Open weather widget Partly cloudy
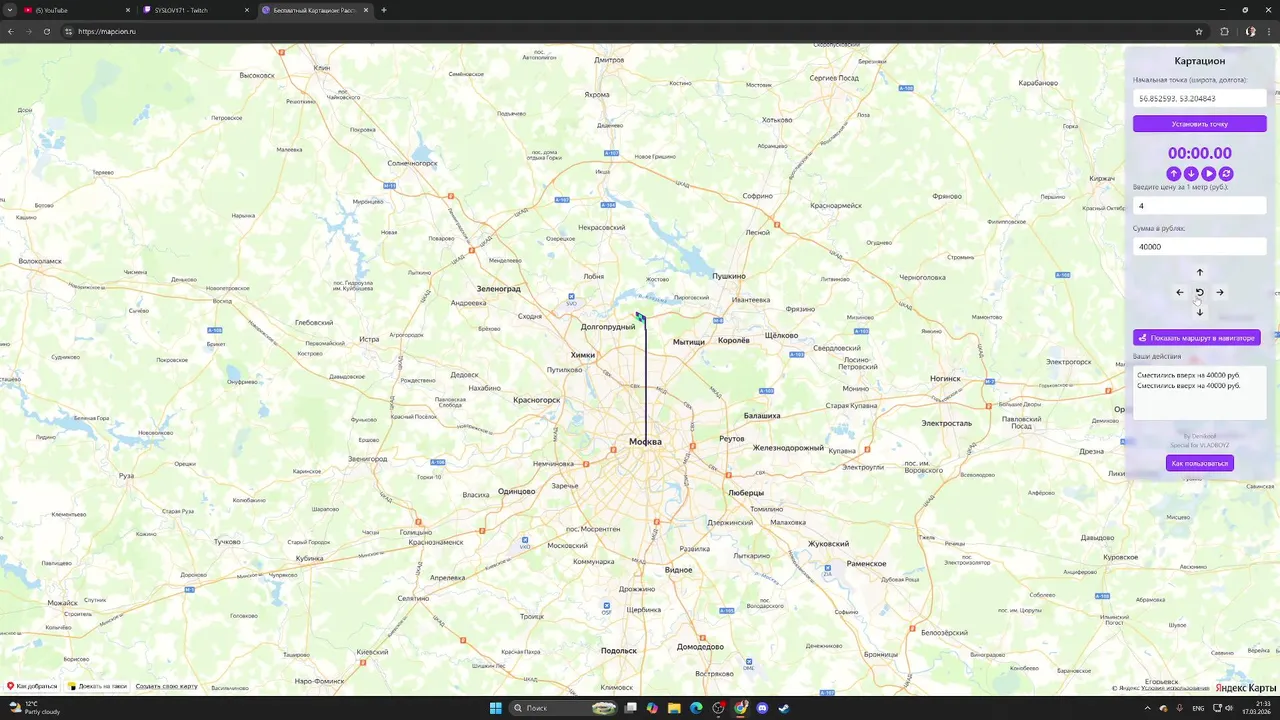 click(x=35, y=708)
